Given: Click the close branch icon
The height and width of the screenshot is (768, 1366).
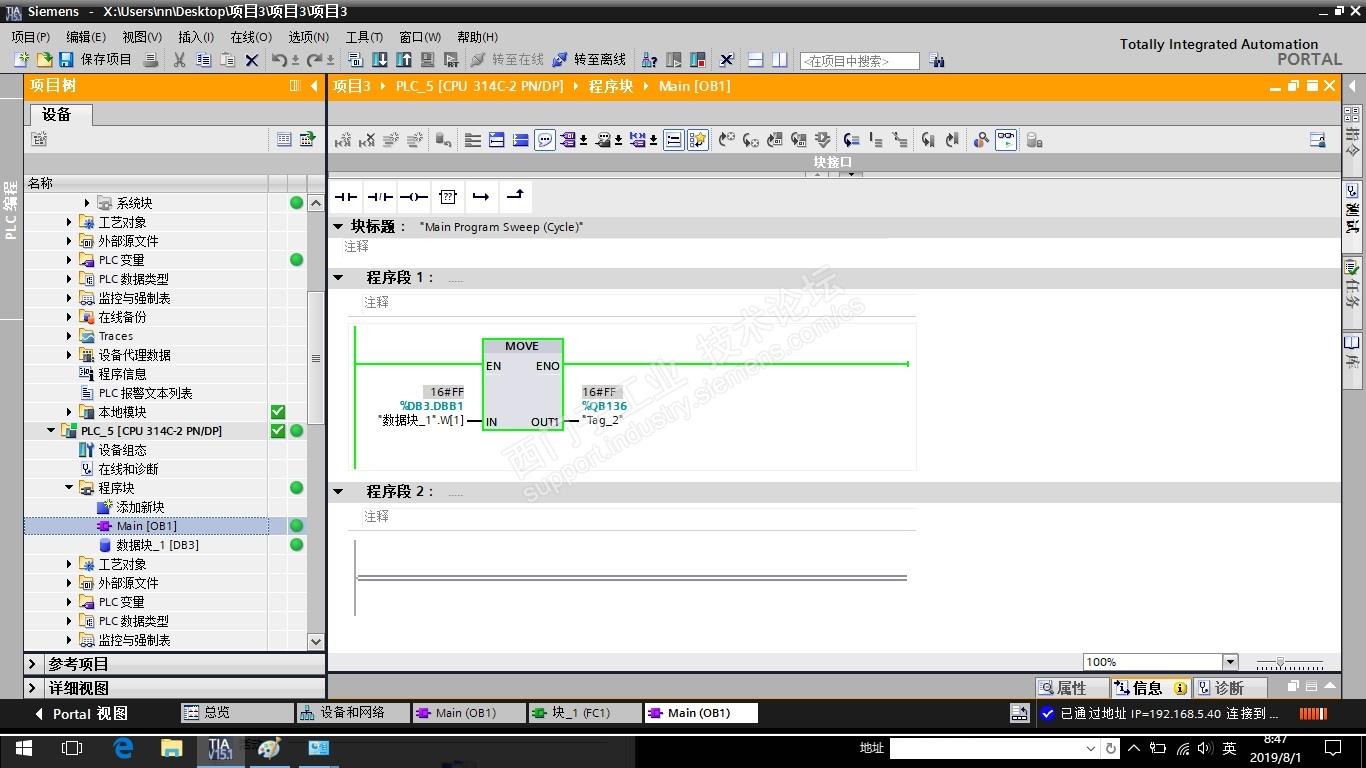Looking at the screenshot, I should click(x=515, y=196).
